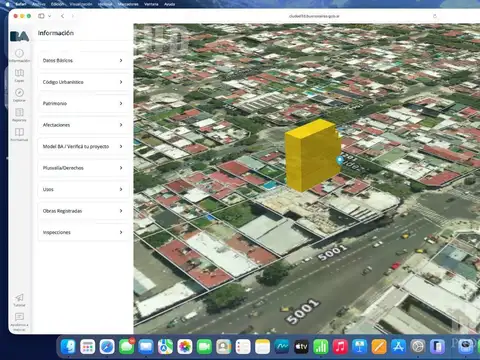The width and height of the screenshot is (480, 360).
Task: Click the Safari address bar
Action: (314, 16)
